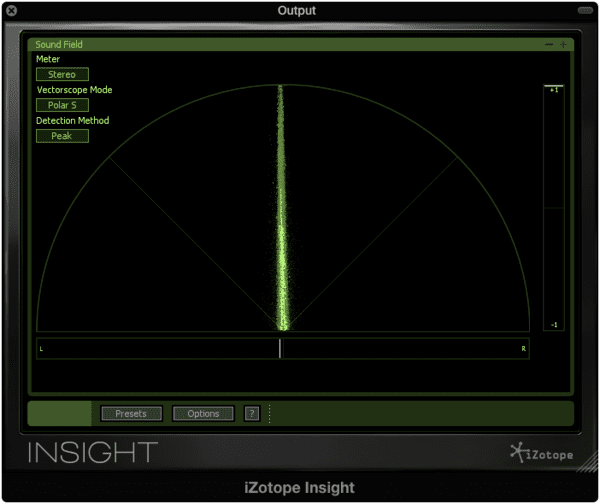600x504 pixels.
Task: Click the L/R balance meter bar
Action: coord(282,348)
